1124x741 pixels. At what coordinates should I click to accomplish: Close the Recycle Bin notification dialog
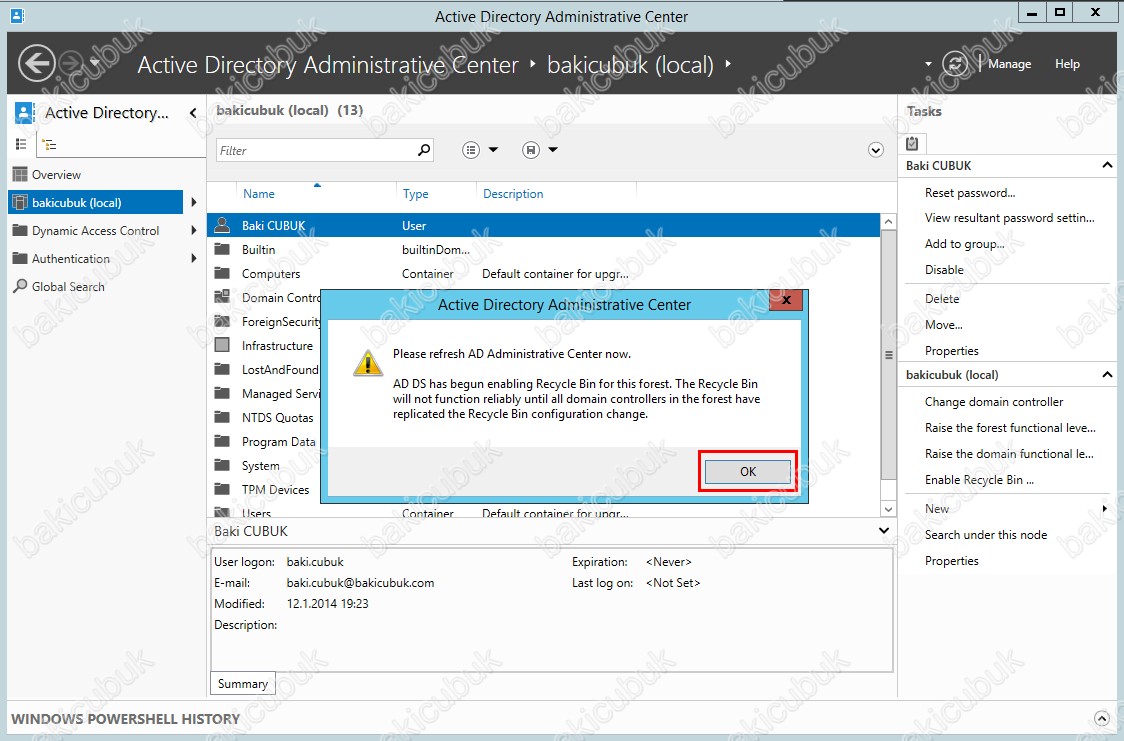click(x=786, y=300)
